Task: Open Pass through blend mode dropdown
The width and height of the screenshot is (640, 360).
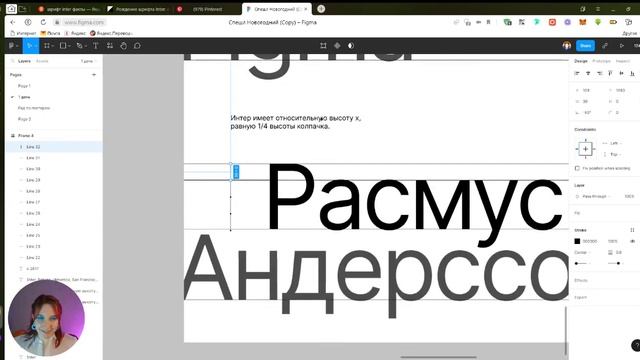Action: 593,196
